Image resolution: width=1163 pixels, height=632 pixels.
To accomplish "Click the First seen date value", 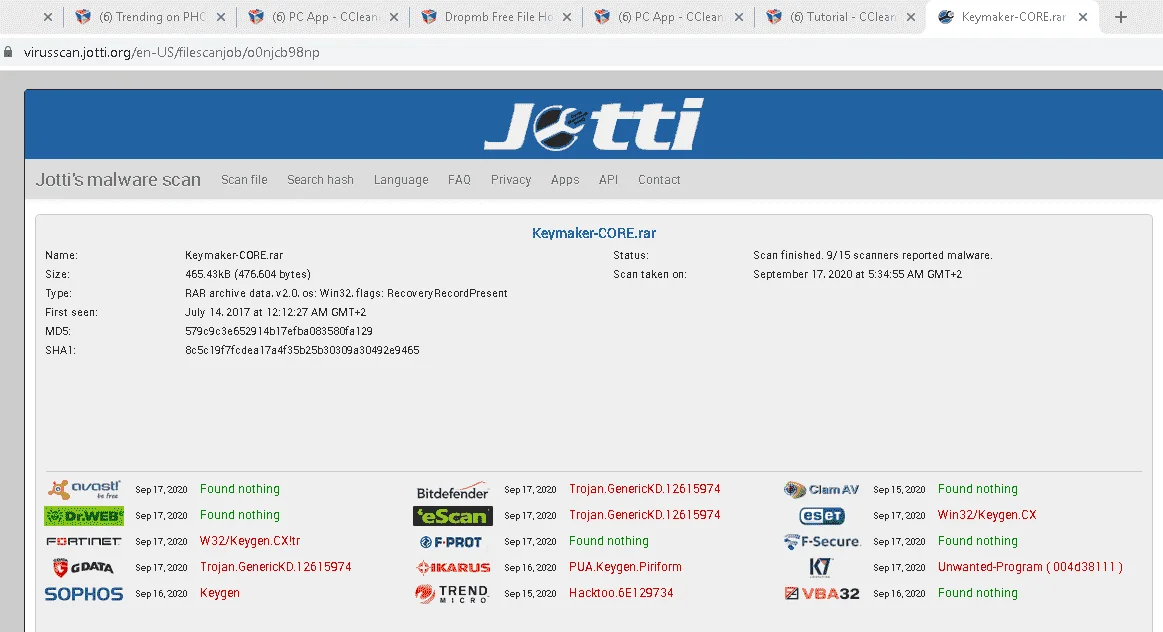I will [x=275, y=312].
